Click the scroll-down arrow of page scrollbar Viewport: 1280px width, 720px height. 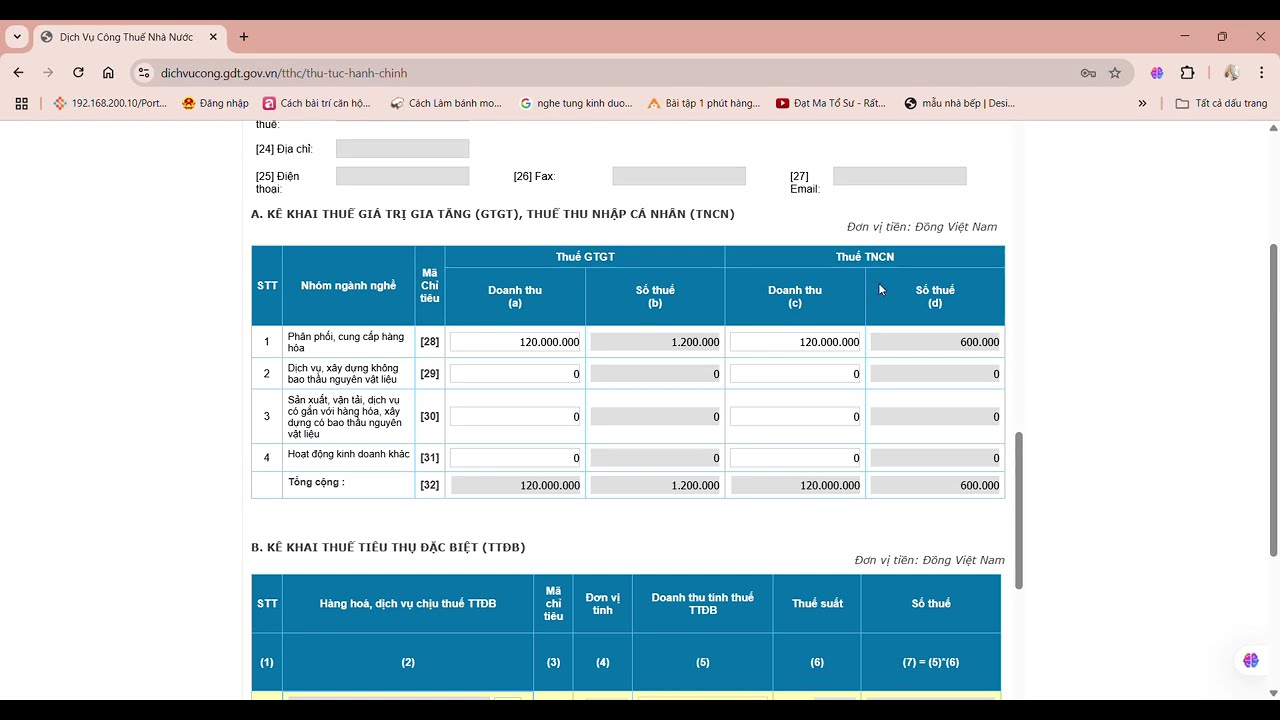(x=1273, y=692)
